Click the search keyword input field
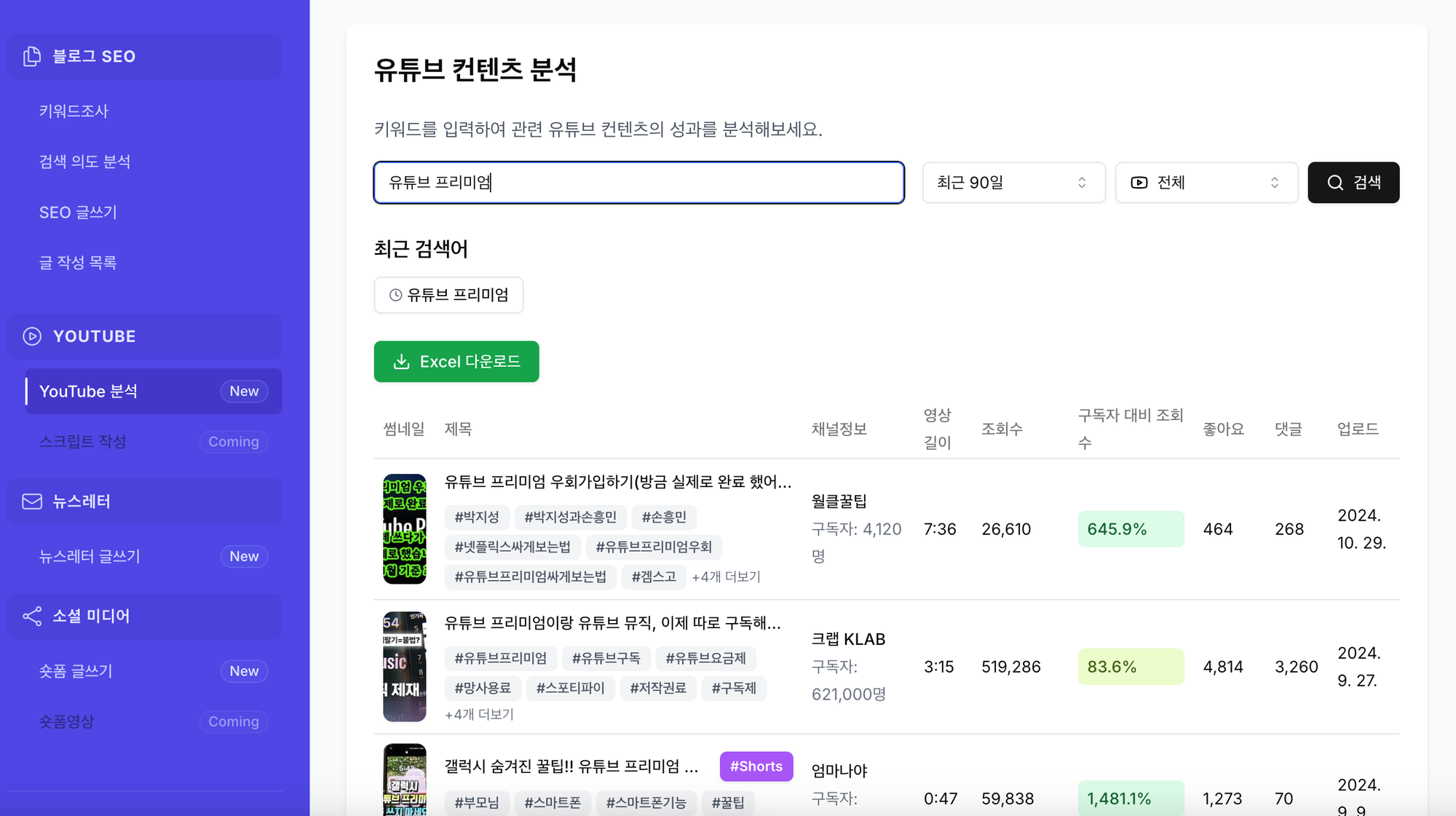 click(x=638, y=183)
